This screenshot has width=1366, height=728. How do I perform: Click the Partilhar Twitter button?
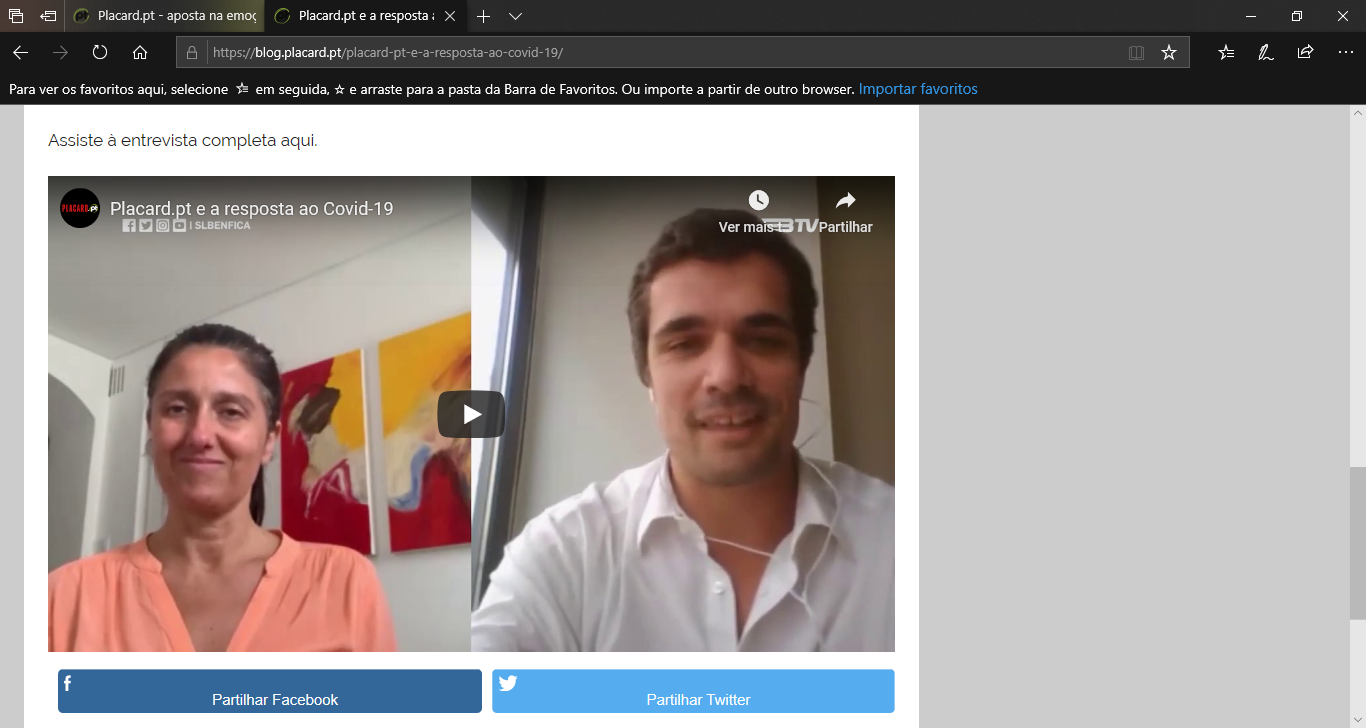coord(693,691)
